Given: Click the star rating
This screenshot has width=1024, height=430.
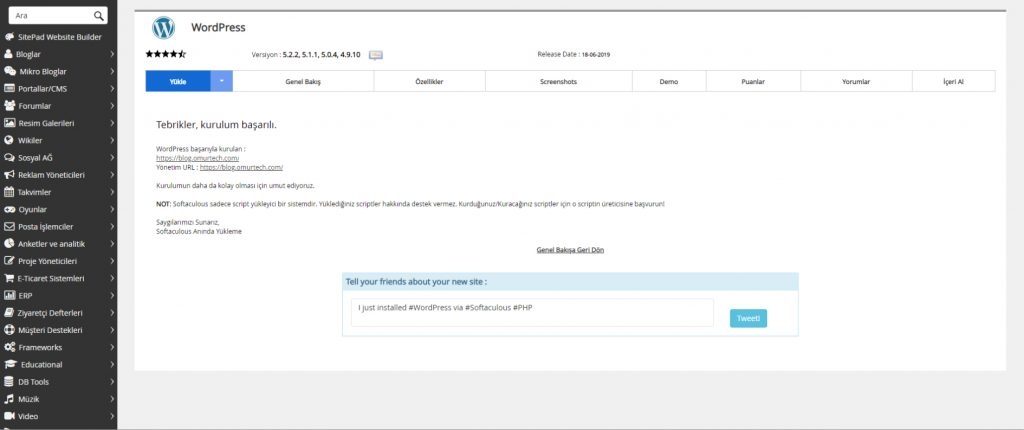Looking at the screenshot, I should point(165,54).
